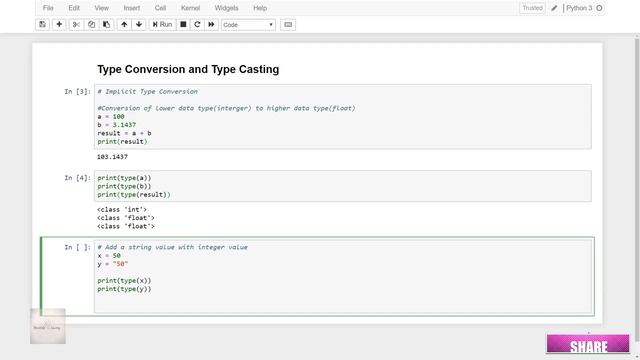Move the selected cell up
The image size is (640, 360).
click(x=124, y=24)
